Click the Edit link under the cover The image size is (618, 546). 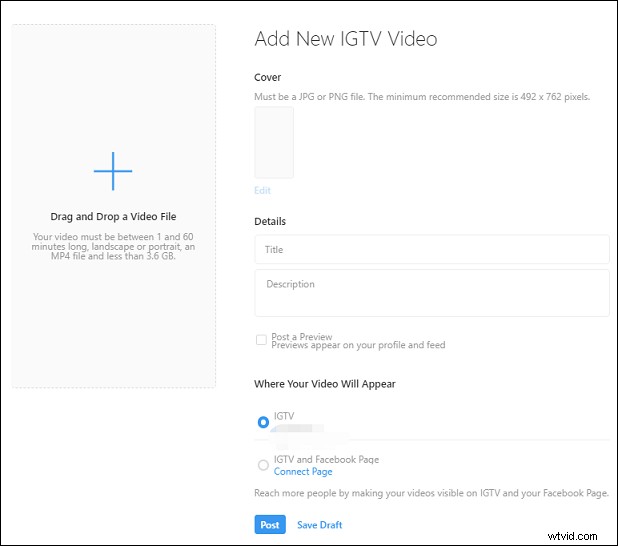[262, 190]
